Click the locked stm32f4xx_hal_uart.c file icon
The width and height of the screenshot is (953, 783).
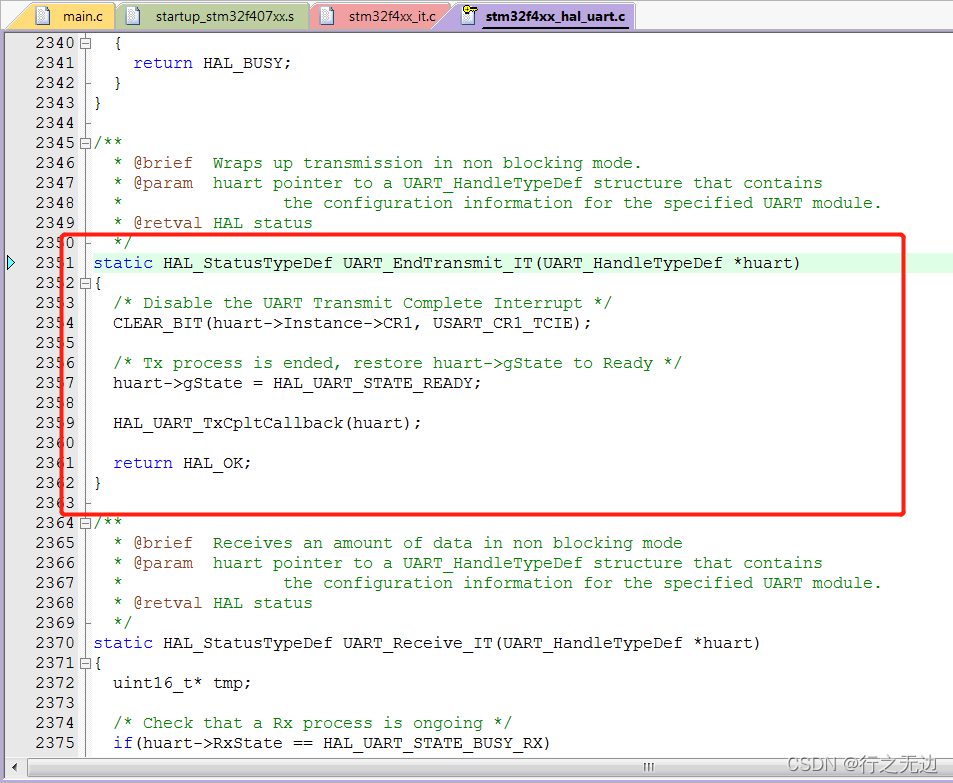click(469, 15)
